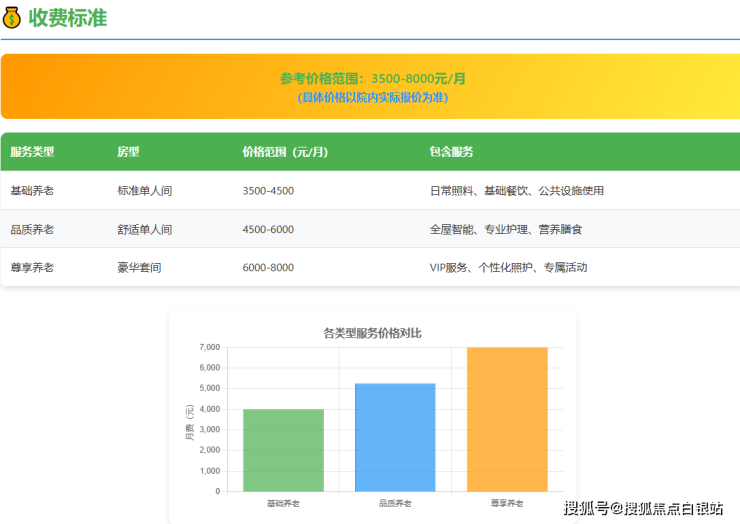Click the green 基础养老 bar in chart
This screenshot has height=524, width=740.
[283, 450]
